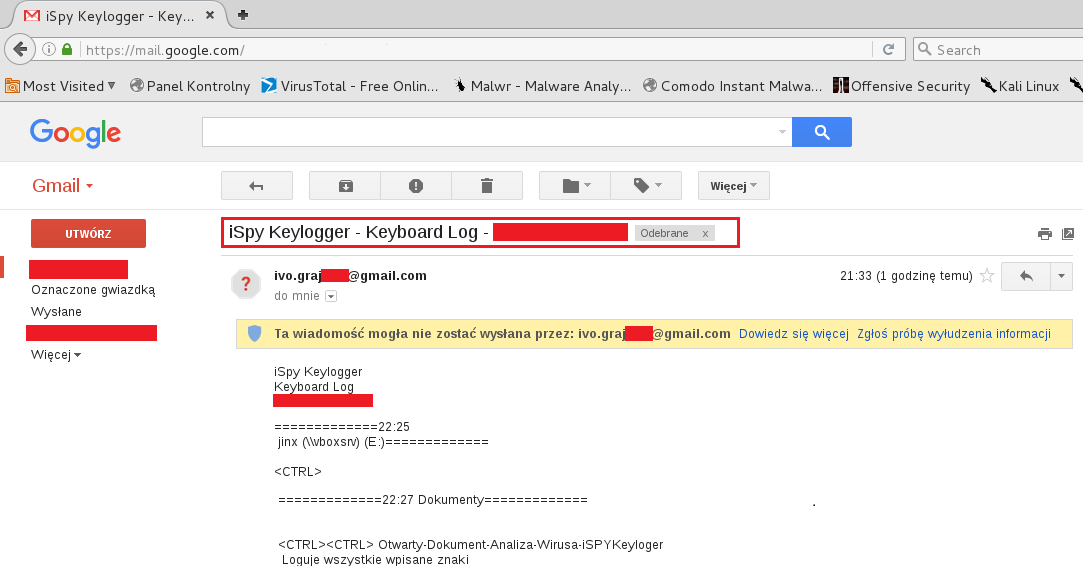Star the message from 21:33
This screenshot has width=1083, height=566.
coord(987,276)
